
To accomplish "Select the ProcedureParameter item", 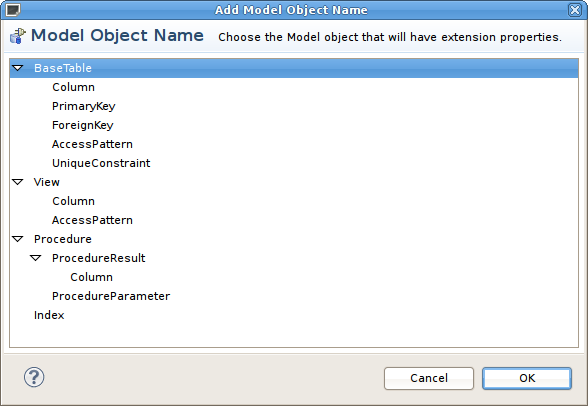I will point(111,296).
